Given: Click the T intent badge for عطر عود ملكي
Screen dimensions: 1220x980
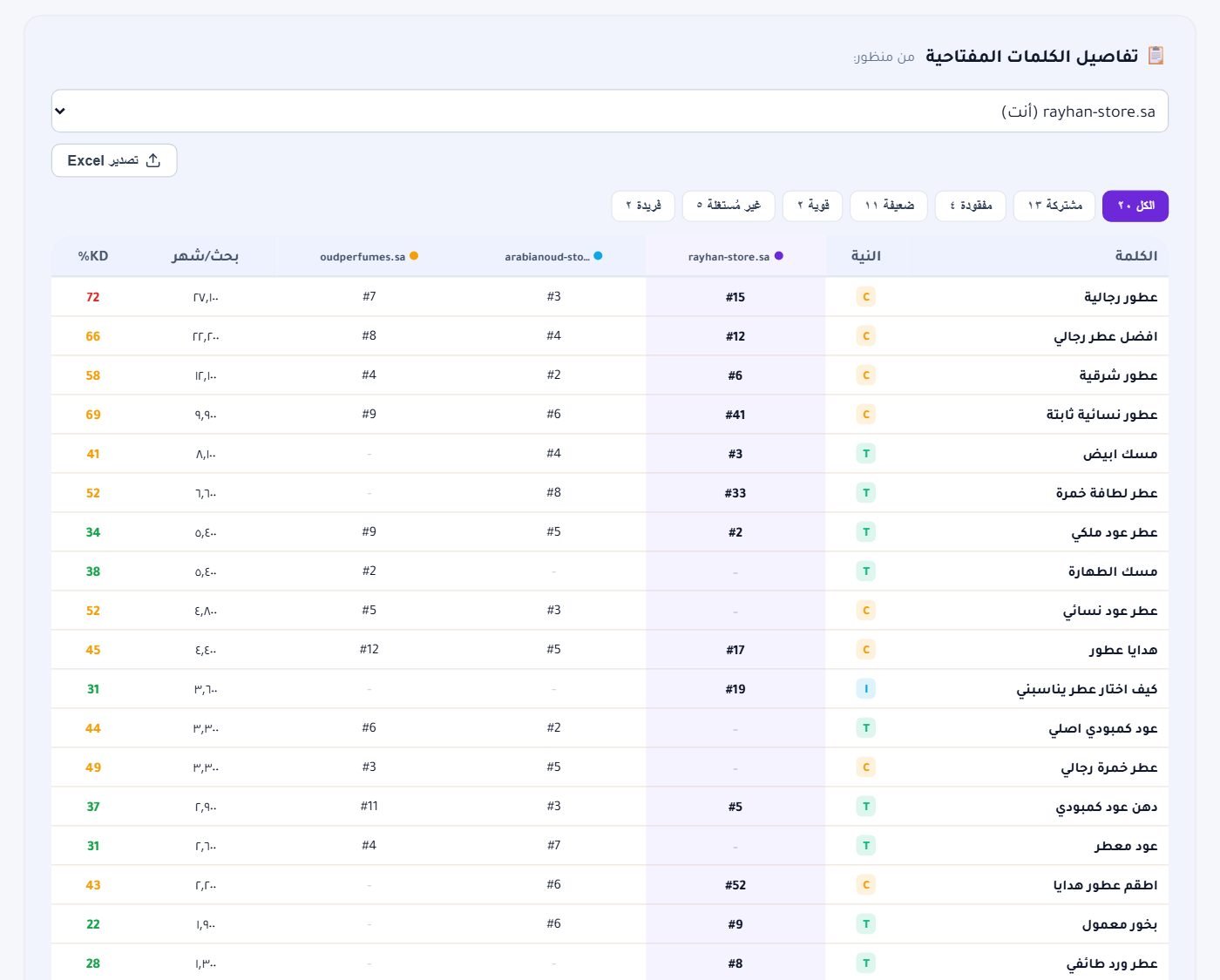Looking at the screenshot, I should click(866, 532).
